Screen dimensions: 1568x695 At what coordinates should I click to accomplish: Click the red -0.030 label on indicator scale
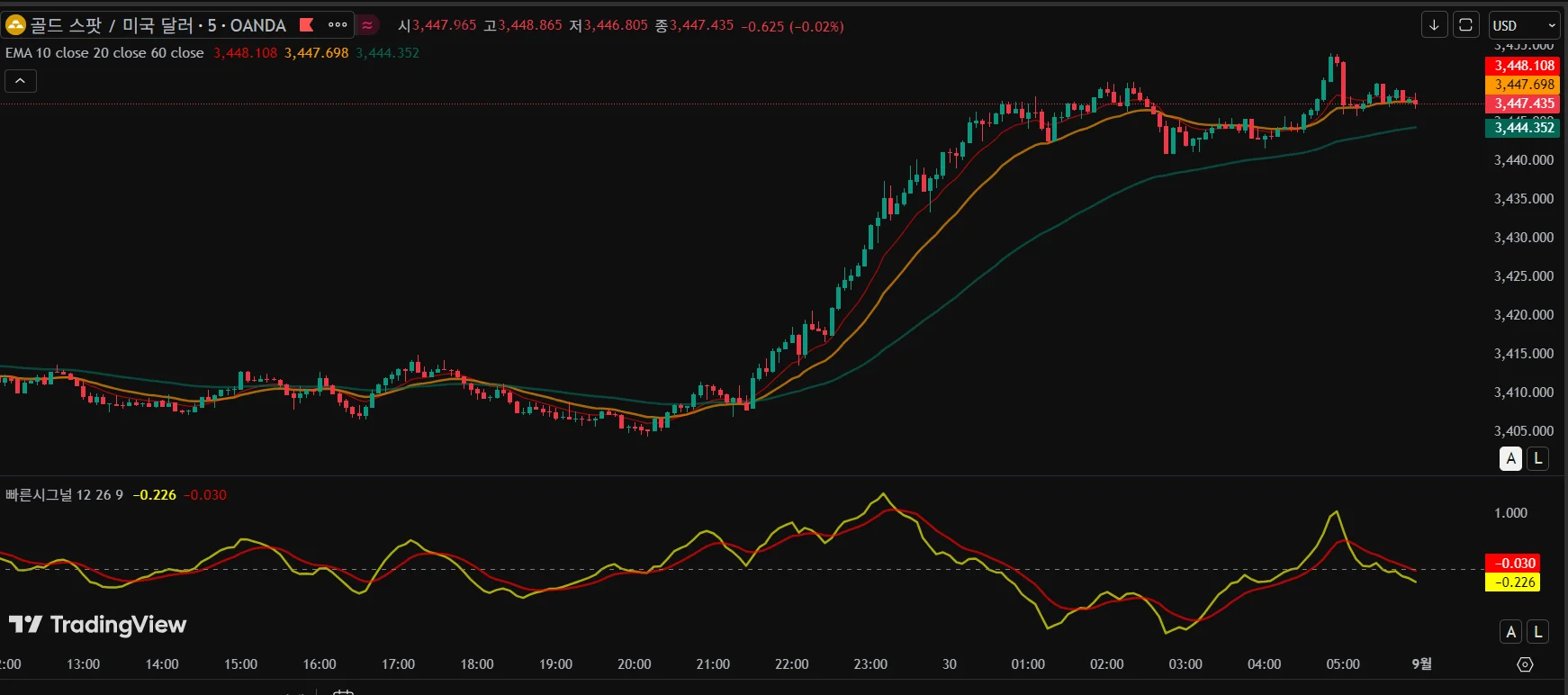point(1512,564)
